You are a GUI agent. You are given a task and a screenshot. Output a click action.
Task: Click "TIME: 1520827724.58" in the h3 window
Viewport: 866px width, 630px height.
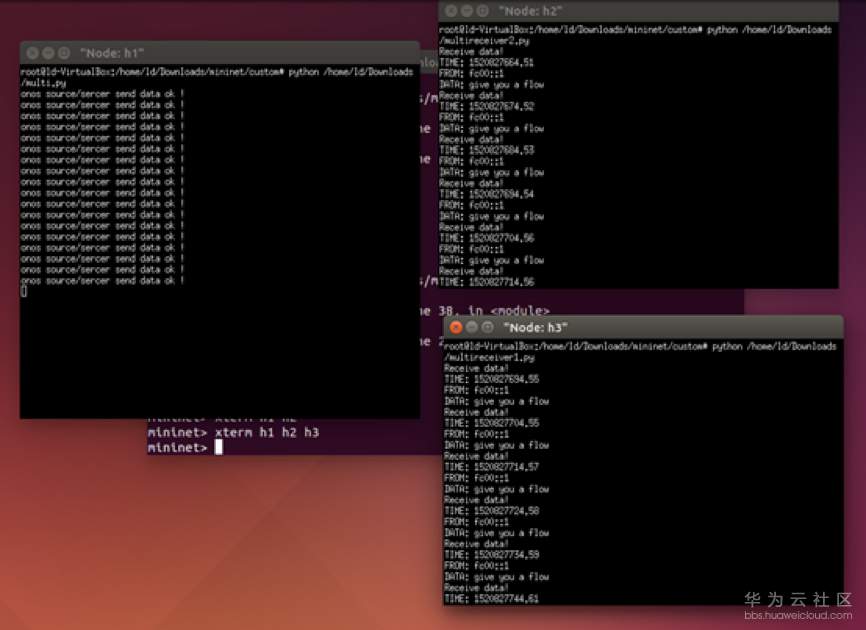tap(492, 511)
